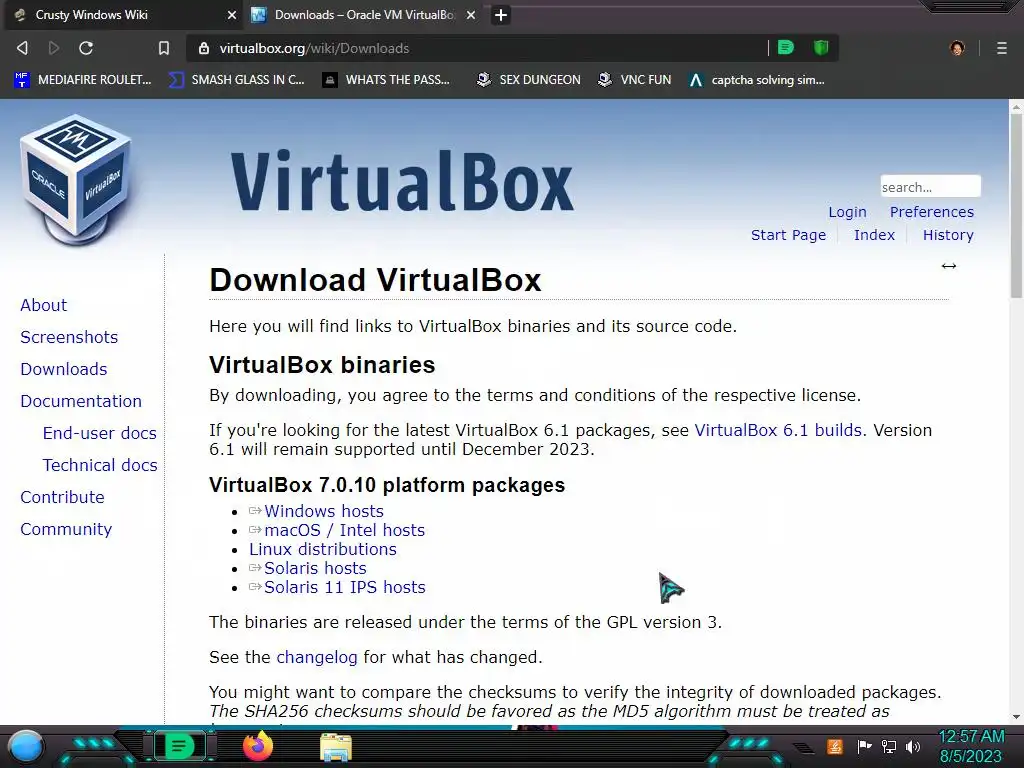Open Community in the sidebar

tap(66, 529)
